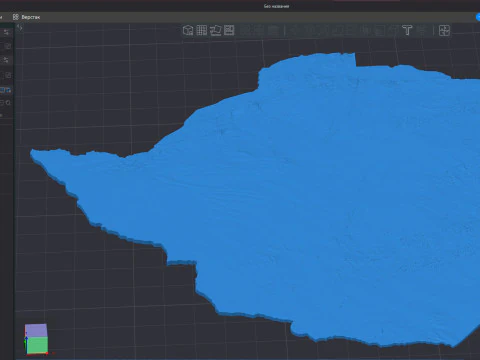Click the "Без названия" window title text
This screenshot has height=360, width=480.
point(276,6)
